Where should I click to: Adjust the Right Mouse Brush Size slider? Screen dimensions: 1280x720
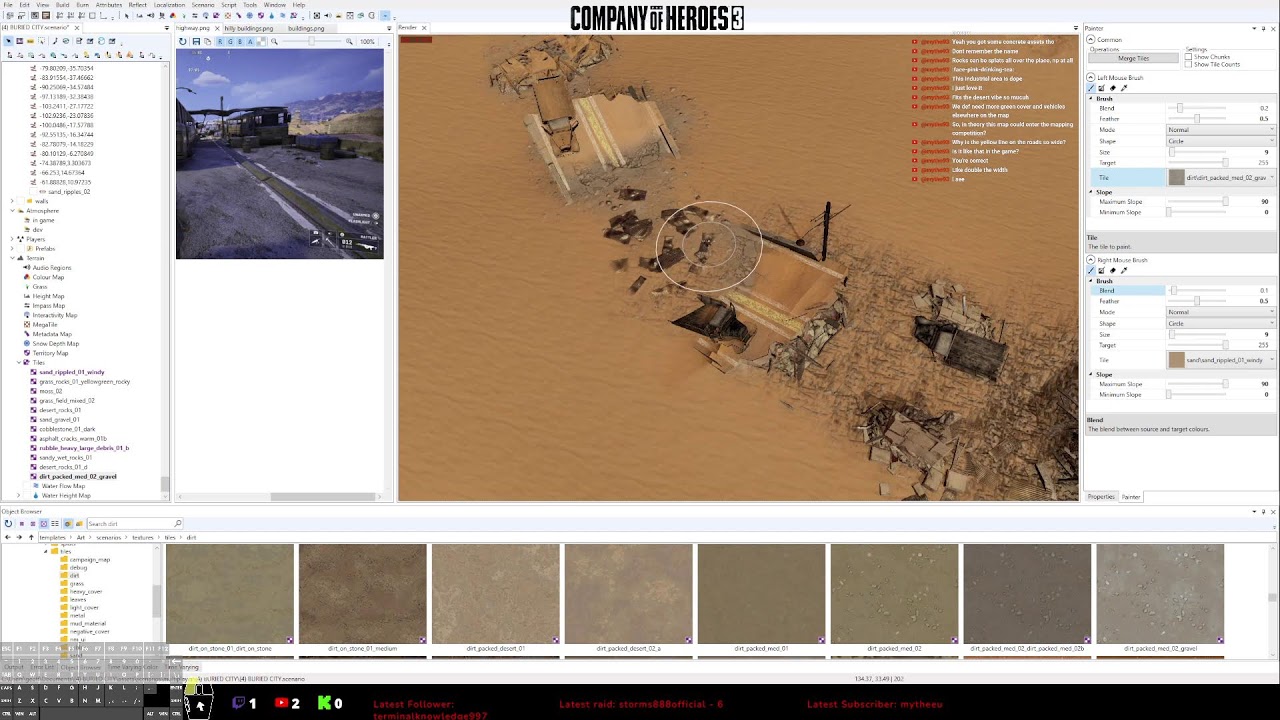pyautogui.click(x=1199, y=334)
